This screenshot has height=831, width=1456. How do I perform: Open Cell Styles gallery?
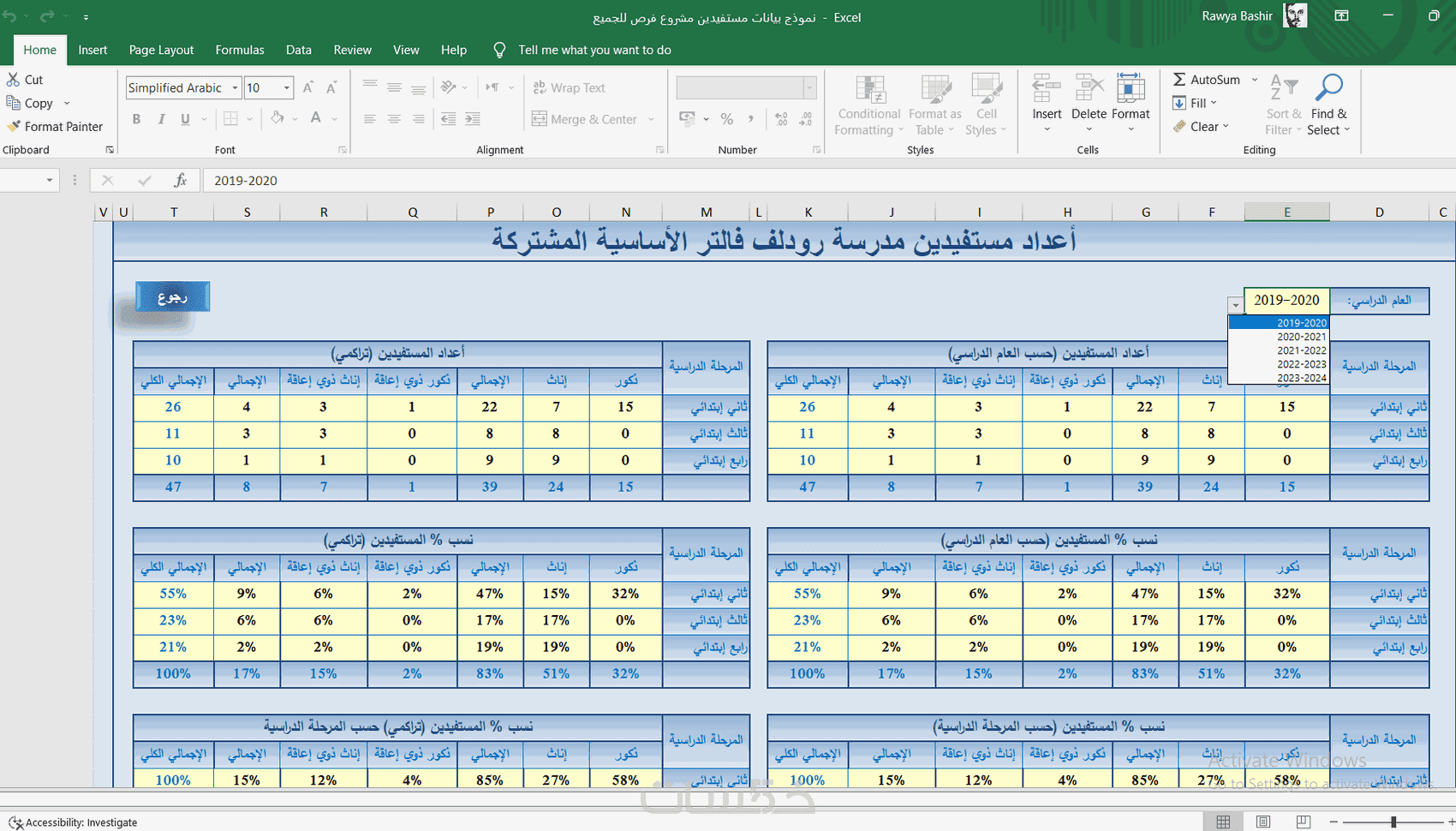tap(987, 105)
